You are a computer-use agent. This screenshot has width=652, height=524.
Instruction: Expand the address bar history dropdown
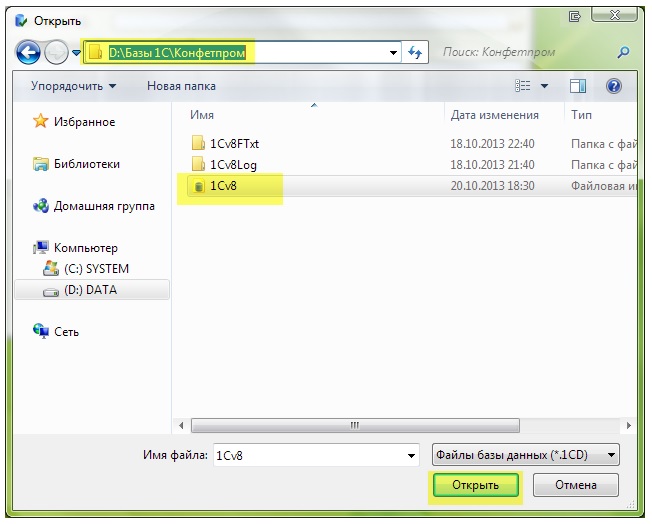tap(393, 53)
